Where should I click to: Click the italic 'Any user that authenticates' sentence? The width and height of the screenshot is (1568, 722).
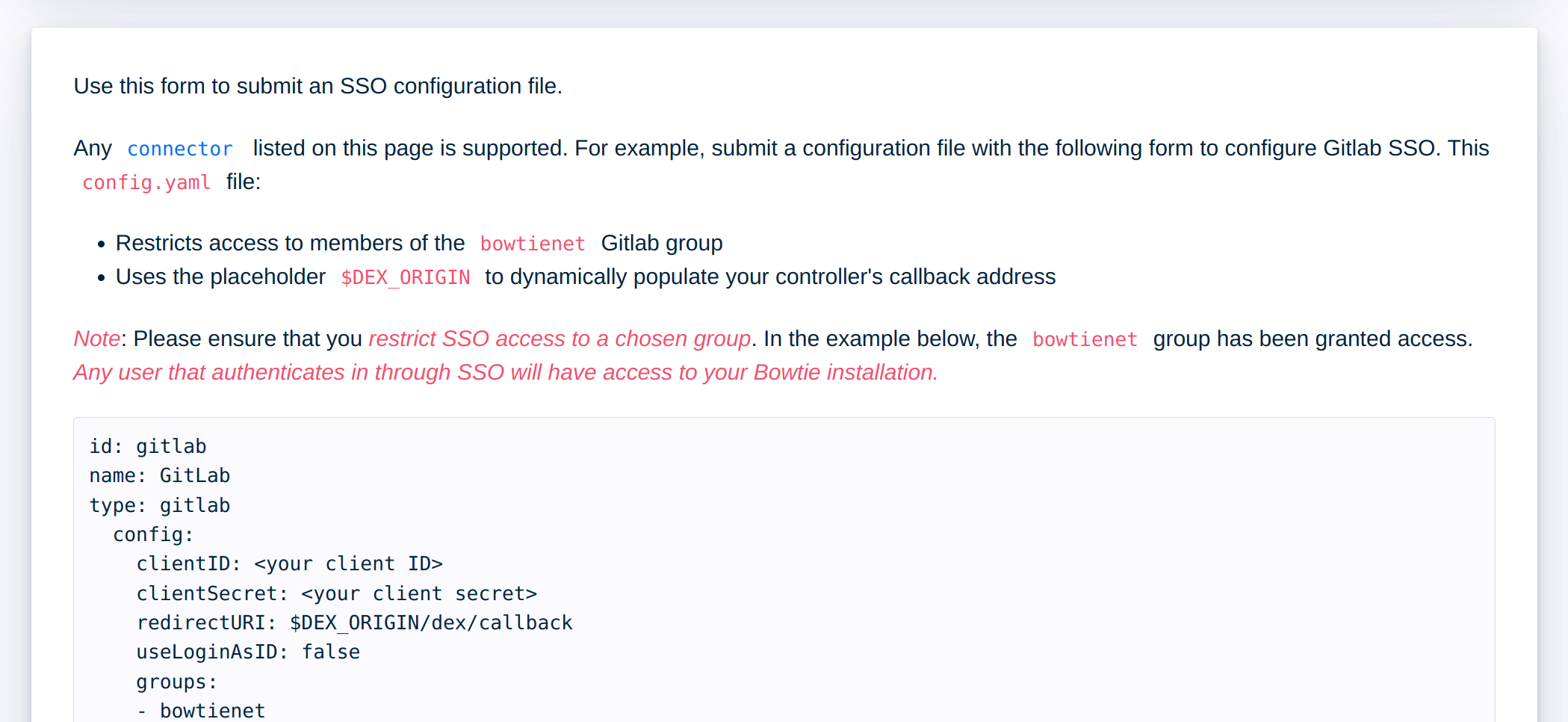[505, 373]
